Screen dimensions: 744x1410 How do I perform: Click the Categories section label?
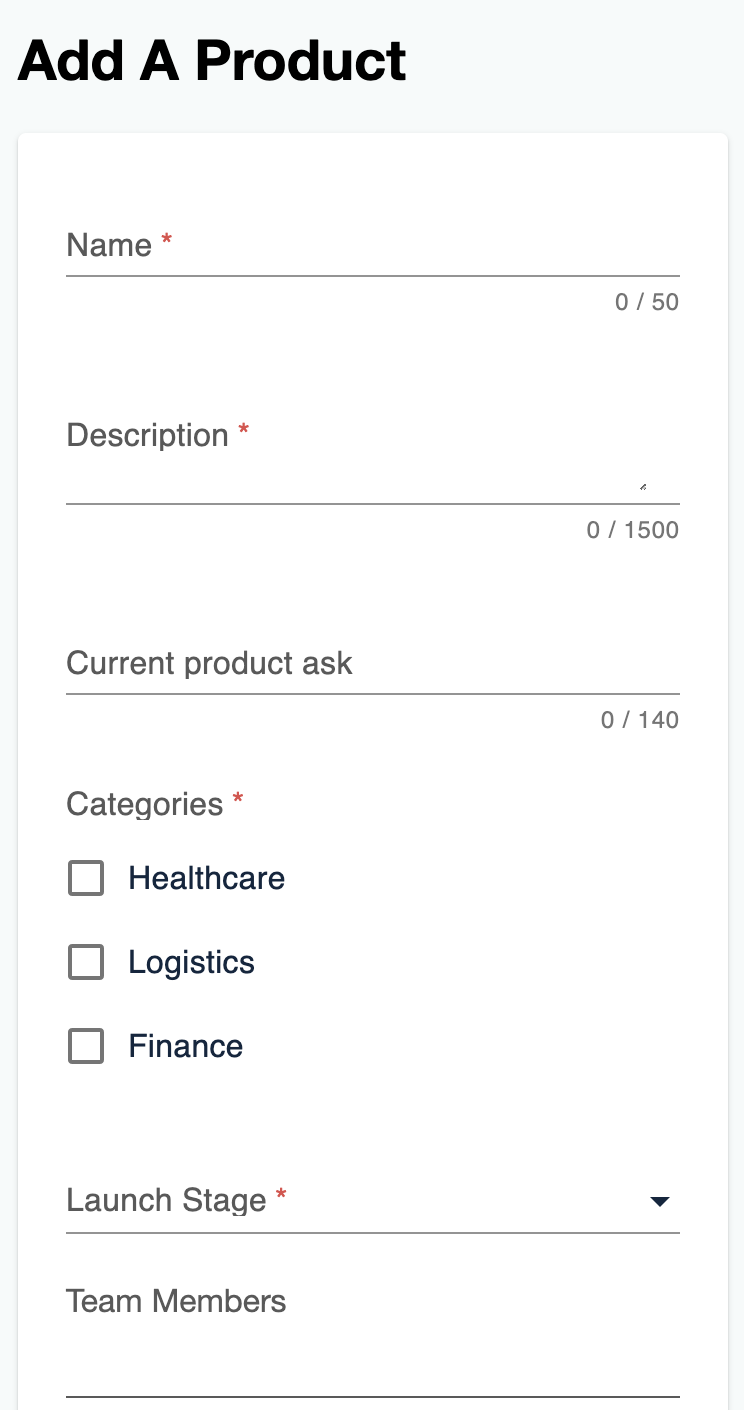tap(144, 804)
